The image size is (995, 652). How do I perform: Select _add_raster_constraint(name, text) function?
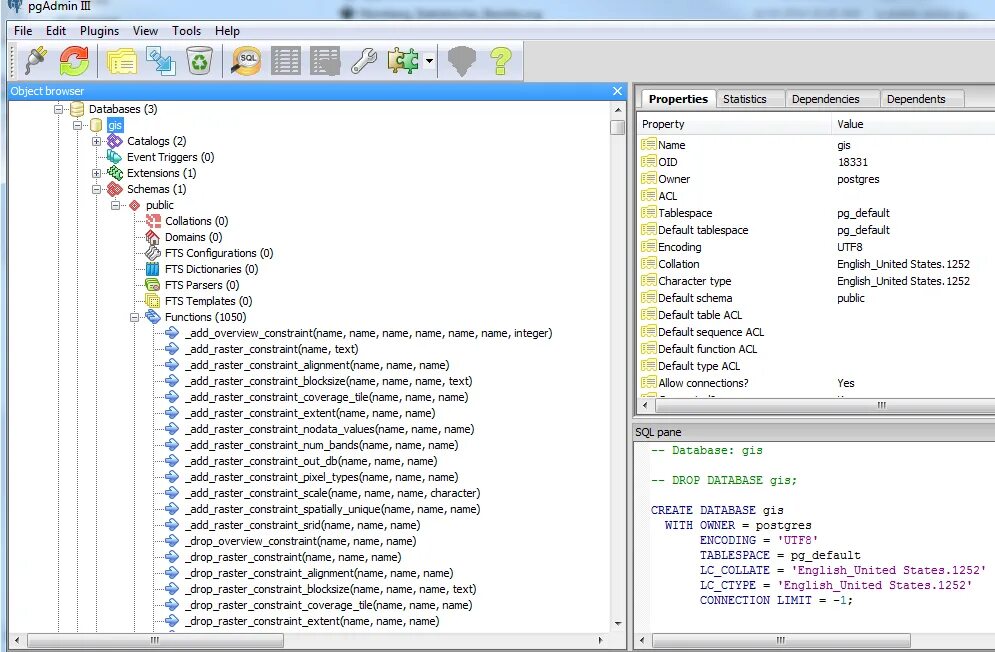point(272,349)
